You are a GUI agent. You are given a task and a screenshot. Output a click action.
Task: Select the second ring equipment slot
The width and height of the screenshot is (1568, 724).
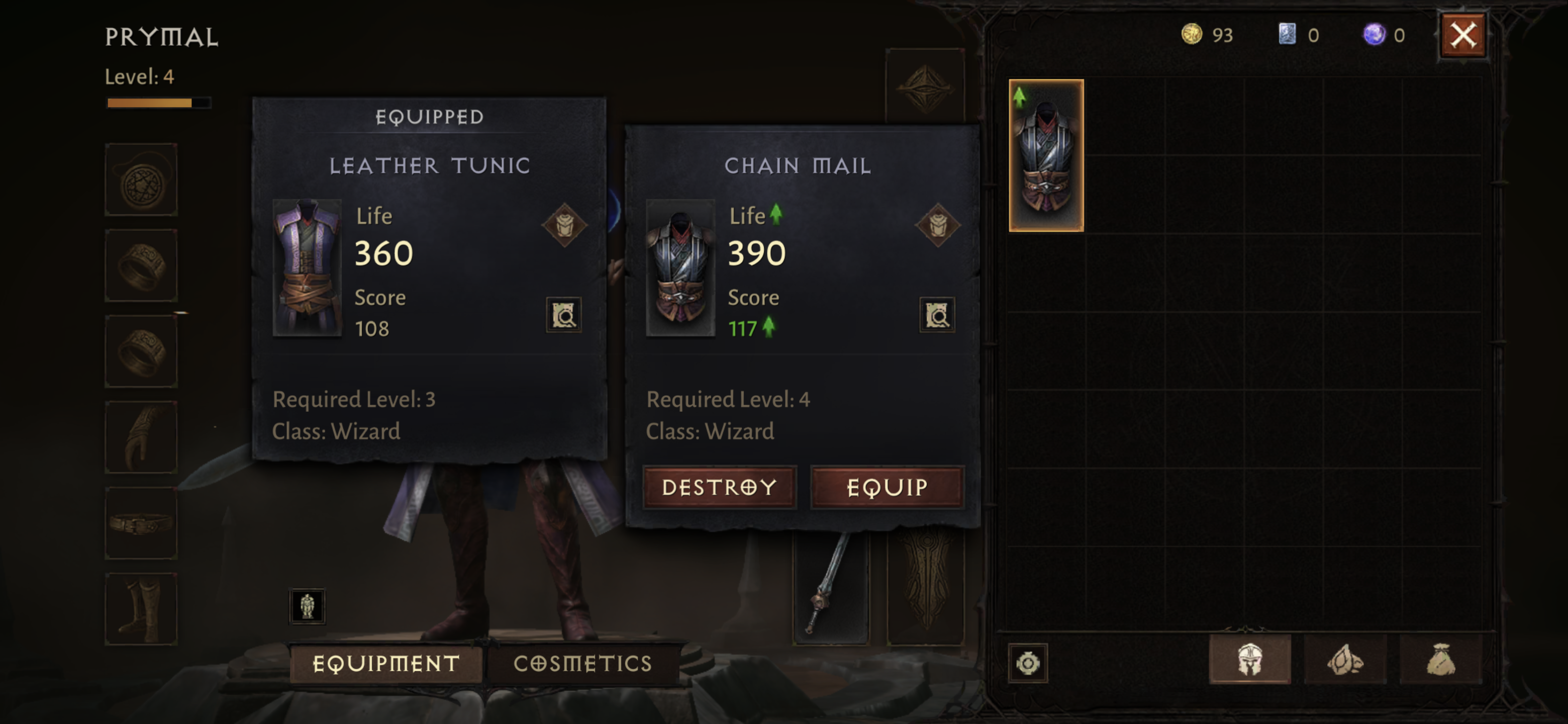(x=141, y=351)
